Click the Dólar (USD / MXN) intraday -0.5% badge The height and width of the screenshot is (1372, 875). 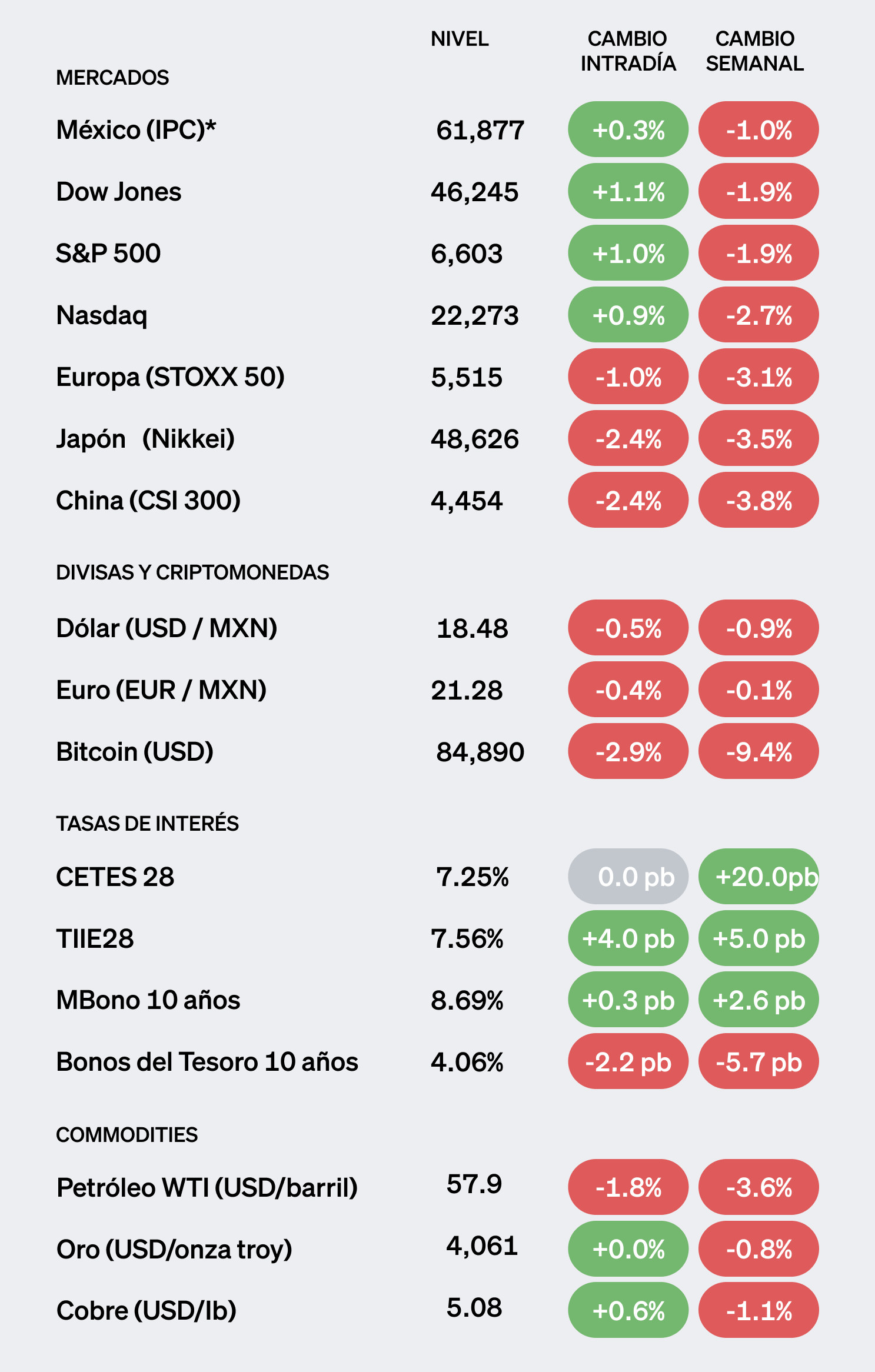tap(628, 628)
